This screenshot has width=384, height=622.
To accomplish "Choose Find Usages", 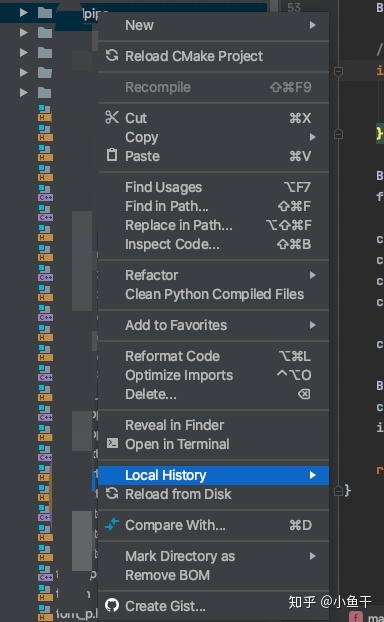I will click(213, 187).
